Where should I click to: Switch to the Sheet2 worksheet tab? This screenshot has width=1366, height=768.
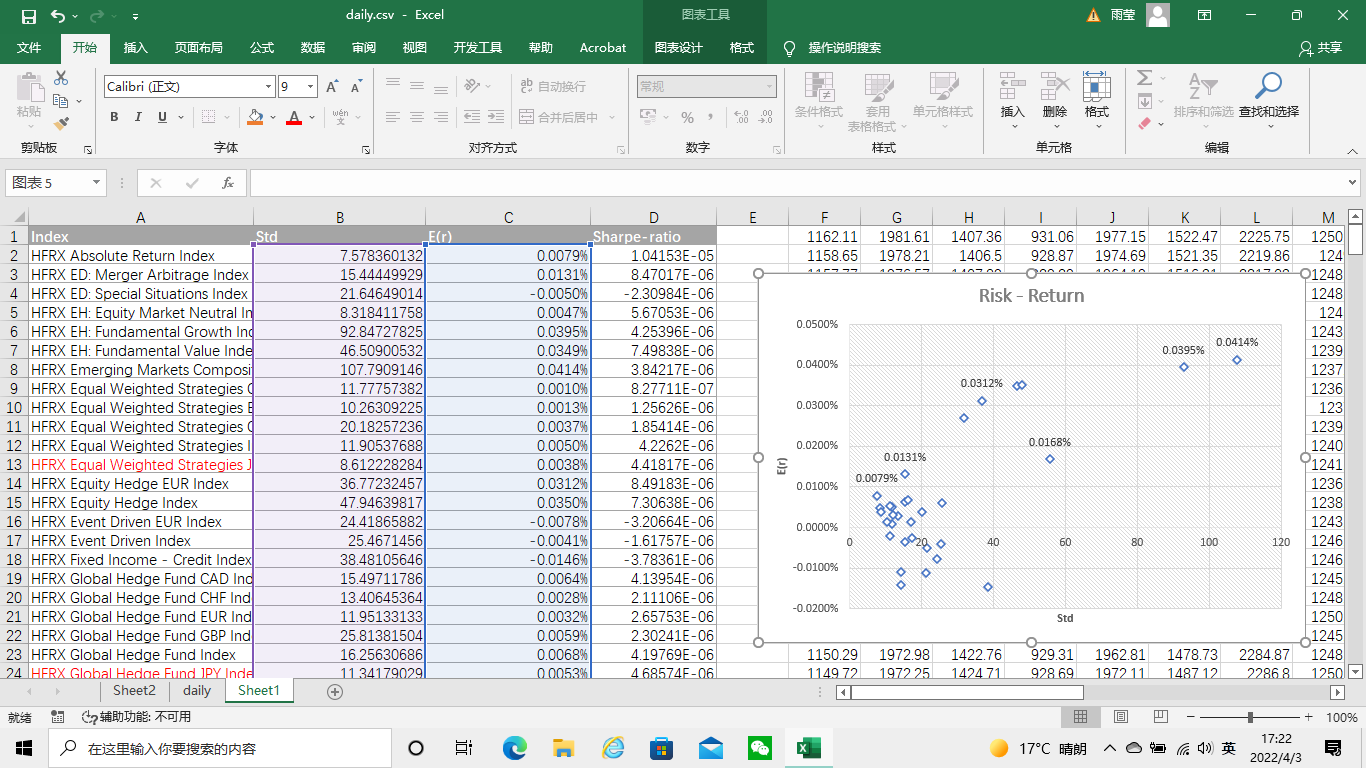point(134,690)
